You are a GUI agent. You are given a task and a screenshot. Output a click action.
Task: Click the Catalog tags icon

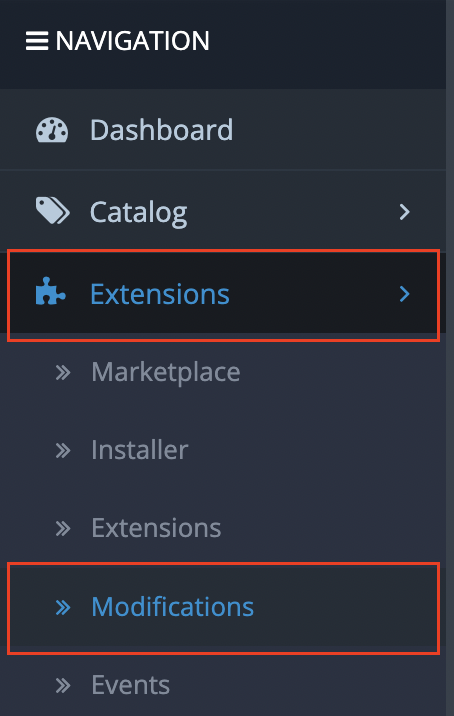(x=53, y=211)
